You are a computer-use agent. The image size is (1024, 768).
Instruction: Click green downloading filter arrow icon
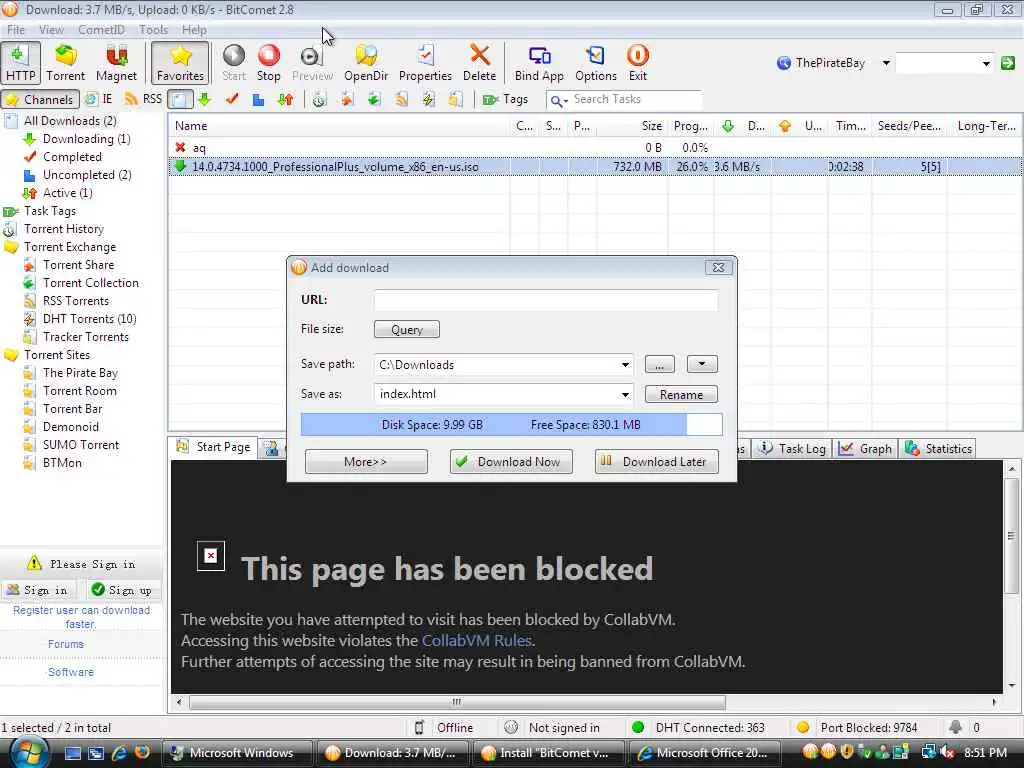(x=205, y=99)
